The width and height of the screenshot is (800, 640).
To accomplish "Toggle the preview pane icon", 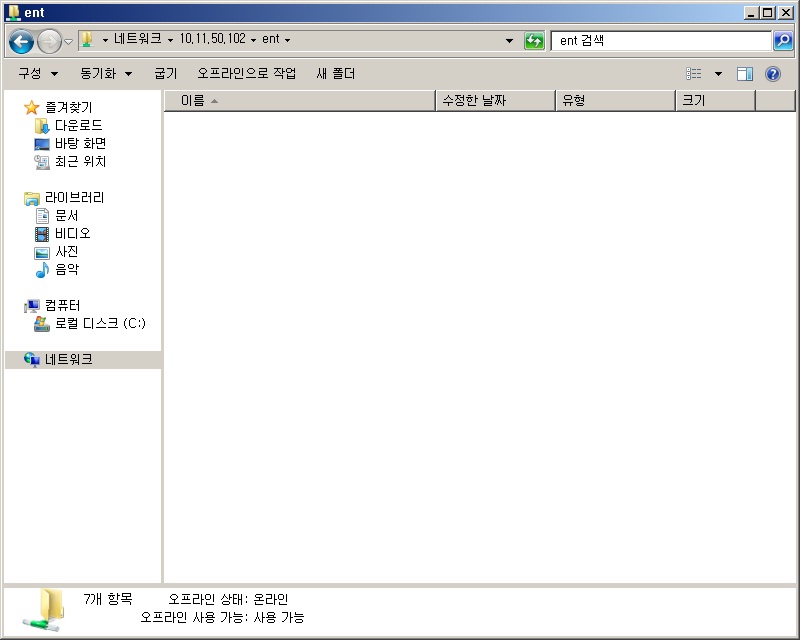I will point(744,74).
